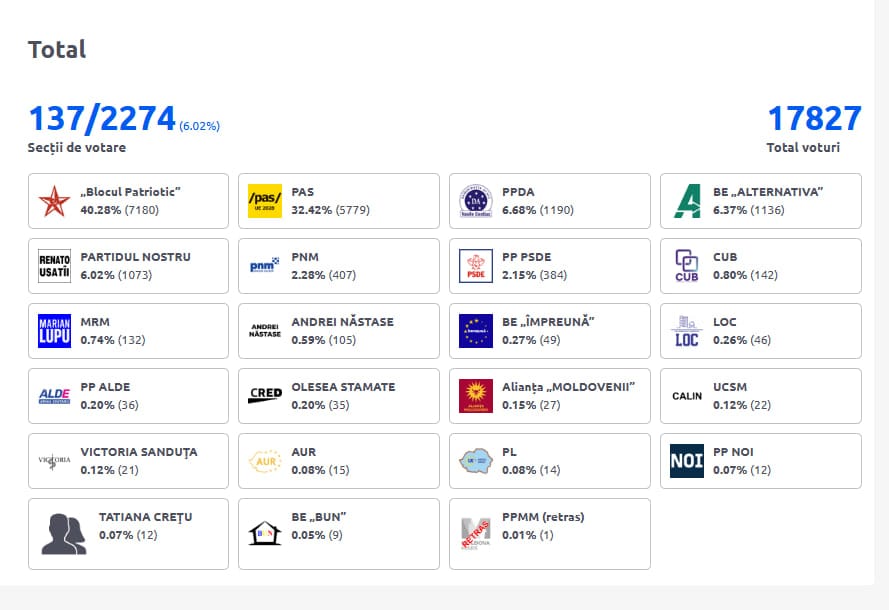Click the ALDE party logo
This screenshot has height=610, width=889.
[54, 396]
